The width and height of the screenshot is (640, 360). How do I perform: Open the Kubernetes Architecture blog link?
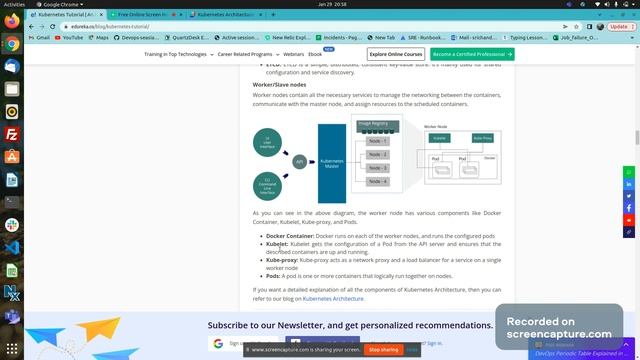[333, 299]
